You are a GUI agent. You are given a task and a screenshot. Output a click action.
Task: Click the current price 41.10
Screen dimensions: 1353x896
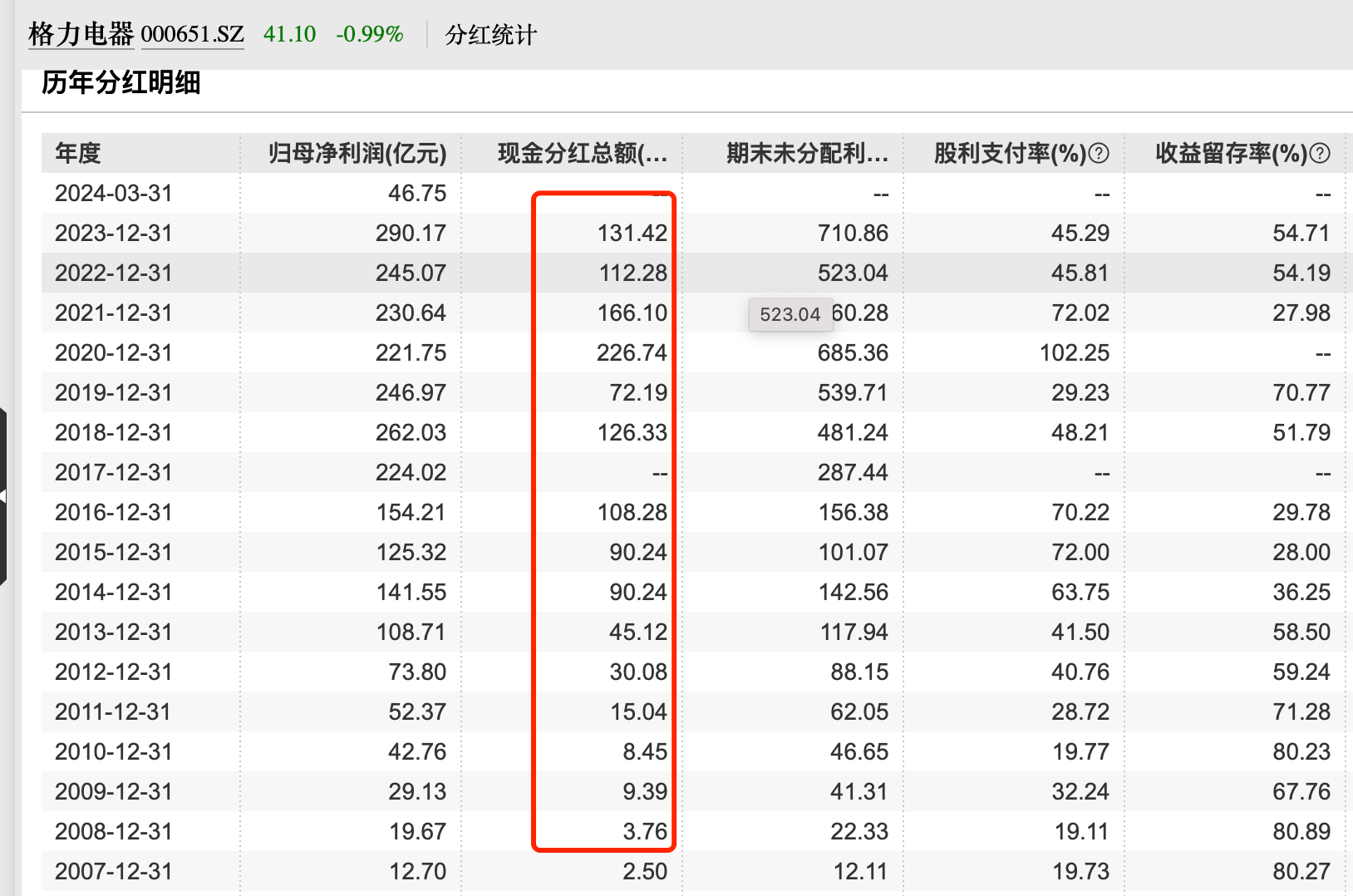(x=288, y=35)
